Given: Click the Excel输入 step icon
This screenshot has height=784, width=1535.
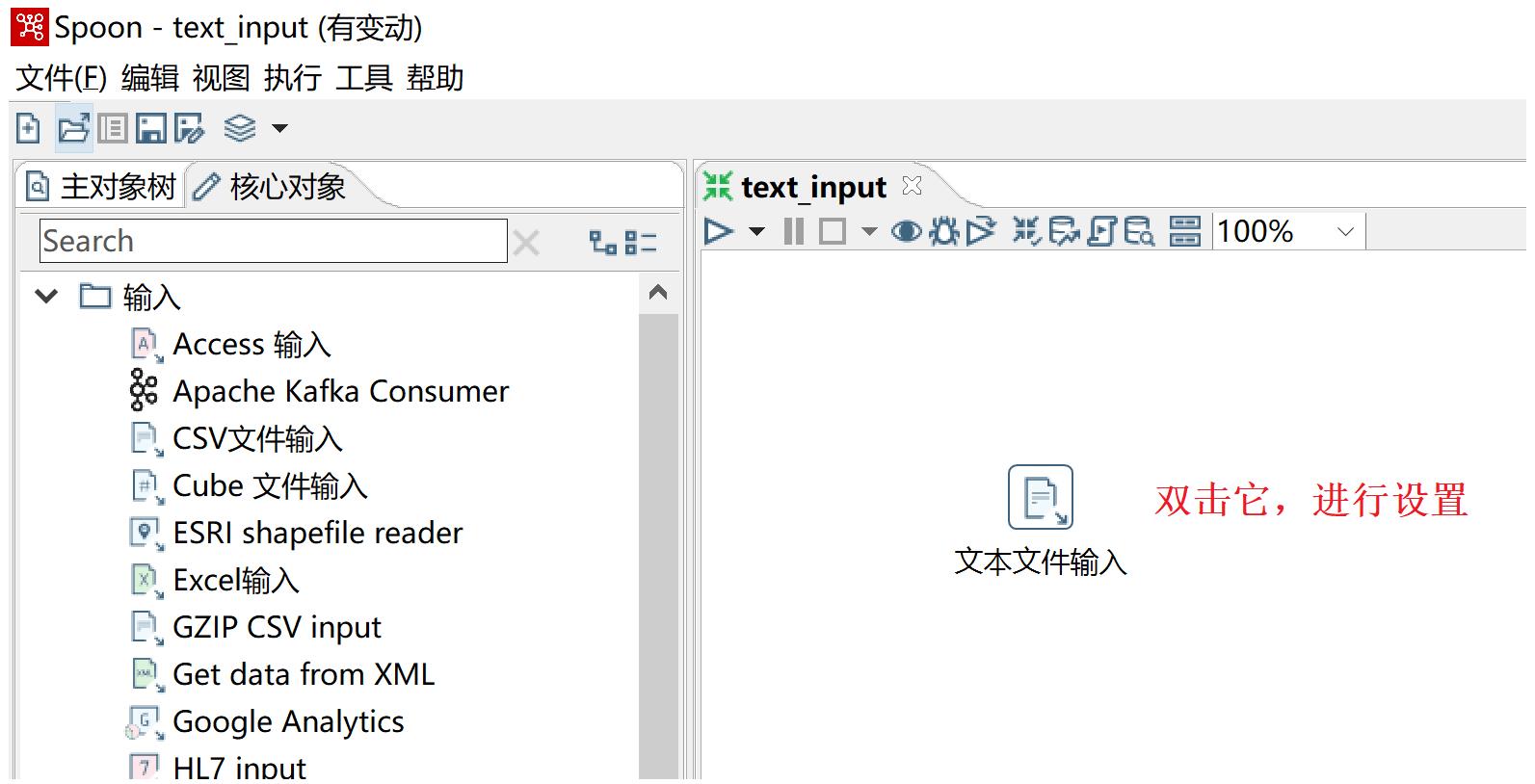Looking at the screenshot, I should [146, 581].
